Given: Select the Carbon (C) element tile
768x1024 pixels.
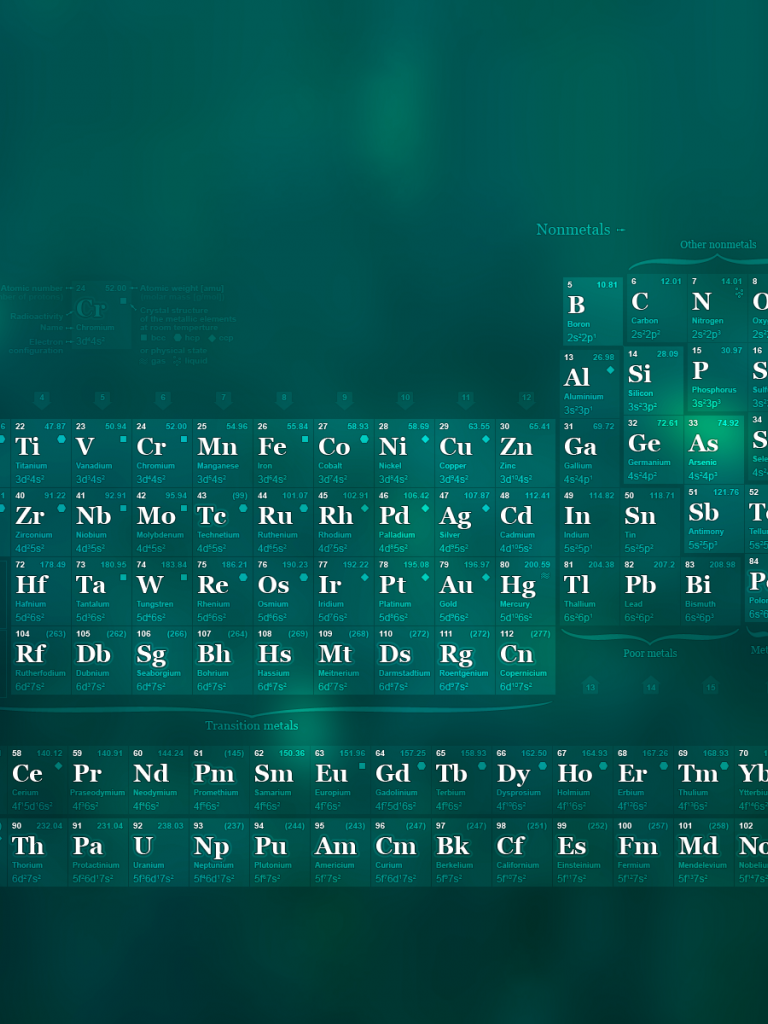Looking at the screenshot, I should (x=655, y=310).
